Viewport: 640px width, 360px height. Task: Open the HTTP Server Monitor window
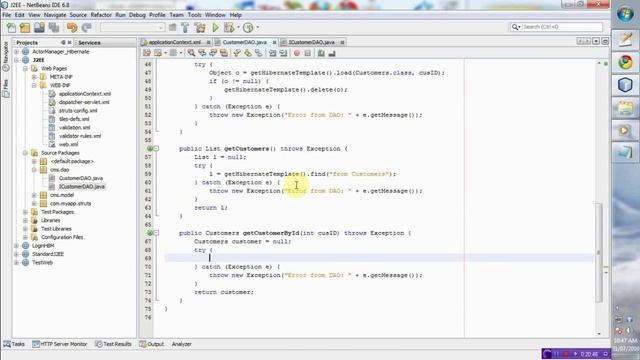[60, 344]
